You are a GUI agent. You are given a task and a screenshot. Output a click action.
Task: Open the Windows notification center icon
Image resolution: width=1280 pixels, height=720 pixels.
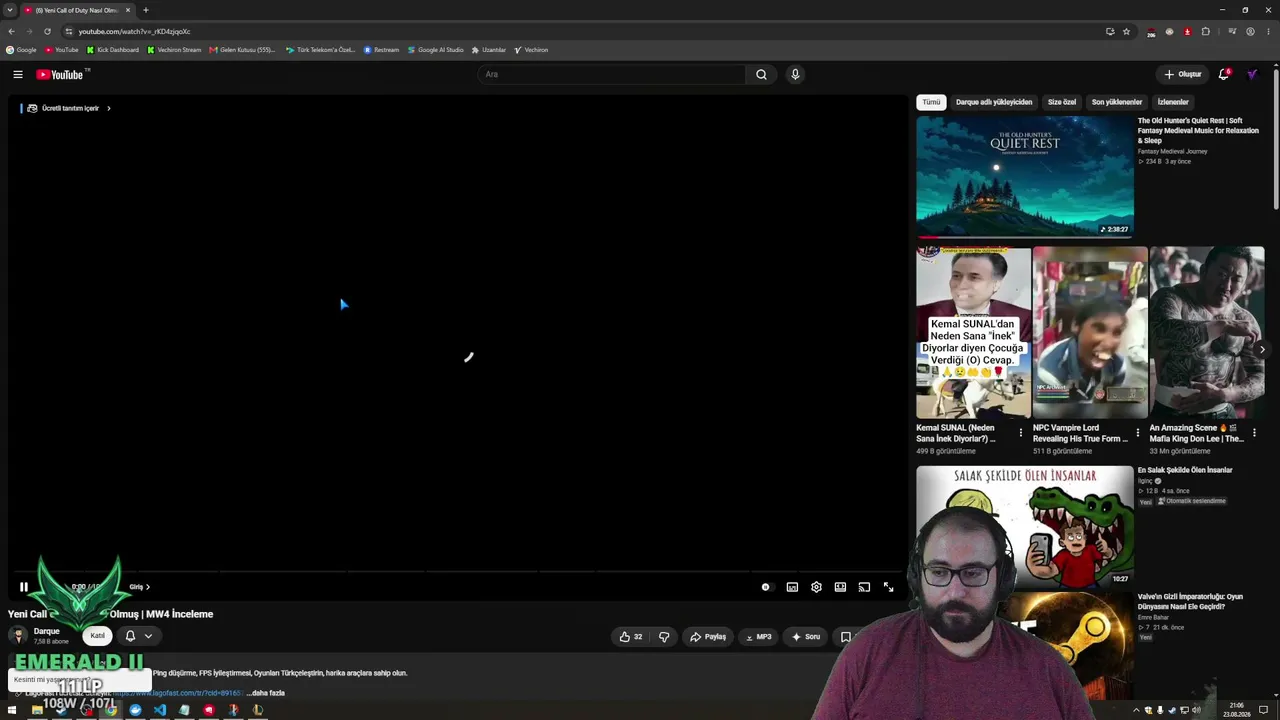coord(1264,710)
